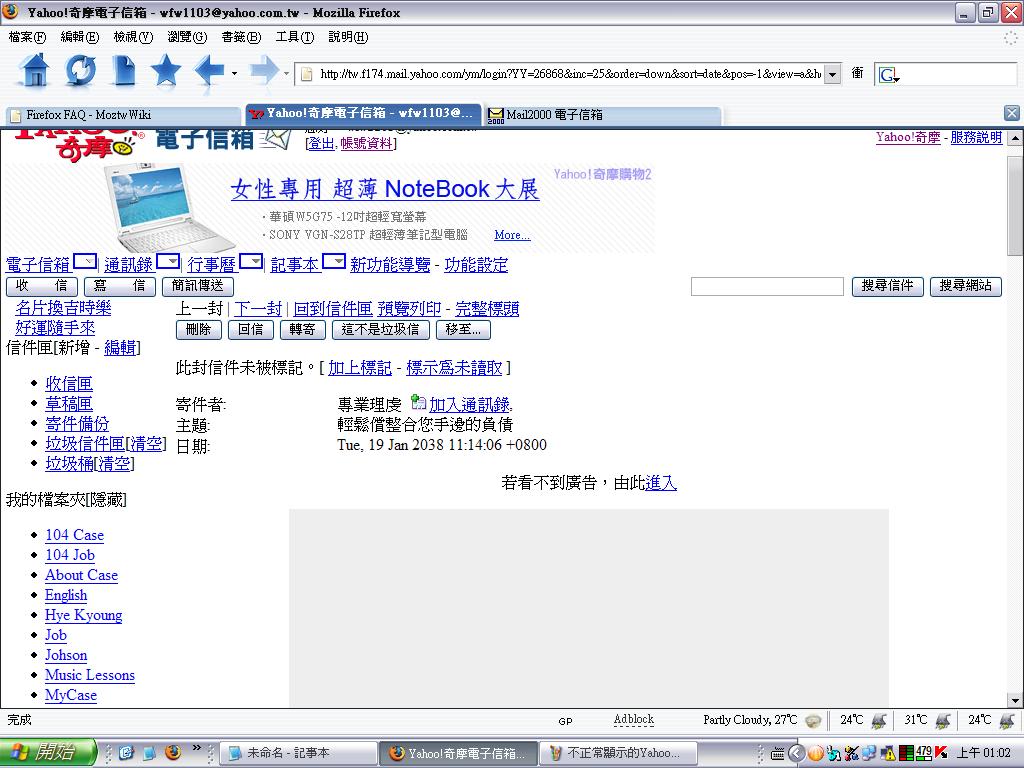The height and width of the screenshot is (768, 1024).
Task: Click the 收信 button
Action: click(x=42, y=286)
